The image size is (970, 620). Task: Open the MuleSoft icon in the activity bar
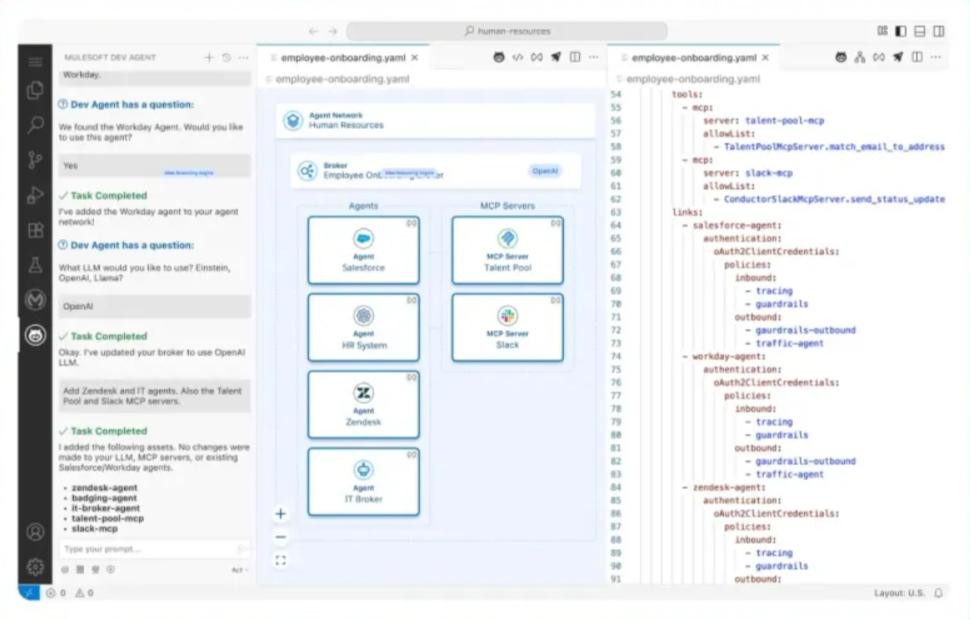(35, 299)
